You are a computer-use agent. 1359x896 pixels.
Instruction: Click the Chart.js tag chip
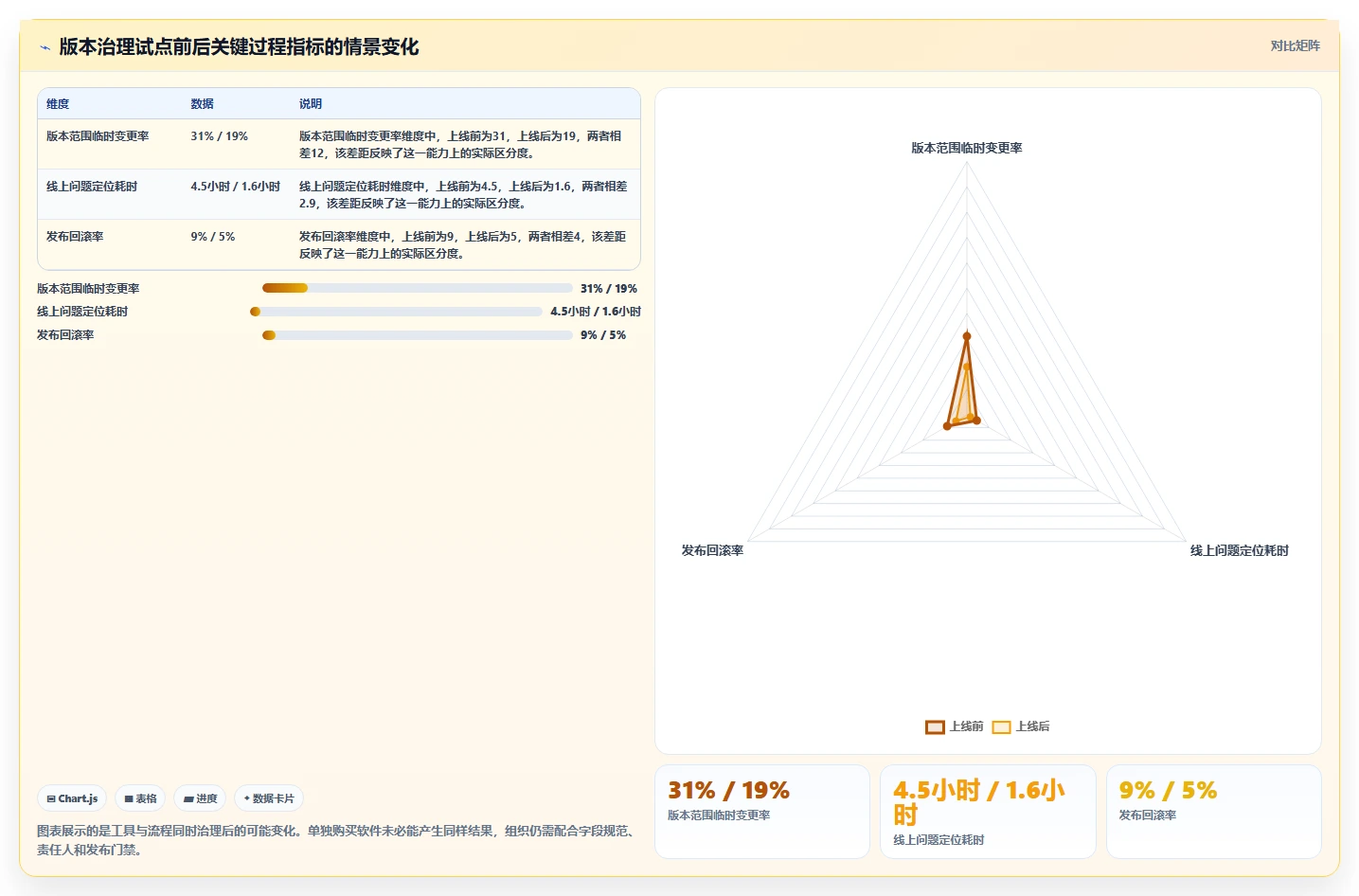[x=72, y=798]
